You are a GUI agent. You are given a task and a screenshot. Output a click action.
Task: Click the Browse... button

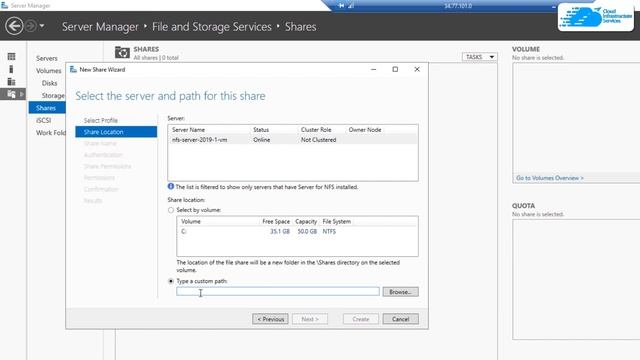[x=400, y=292]
